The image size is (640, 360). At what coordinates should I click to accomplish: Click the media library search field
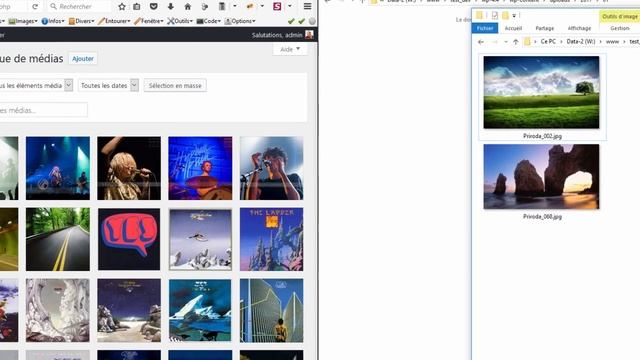coord(43,110)
